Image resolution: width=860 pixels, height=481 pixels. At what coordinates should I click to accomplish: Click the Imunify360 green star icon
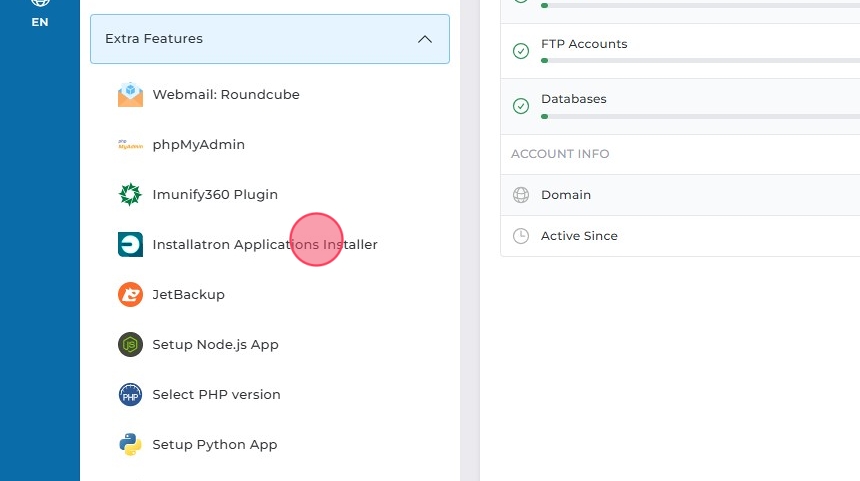[x=130, y=195]
